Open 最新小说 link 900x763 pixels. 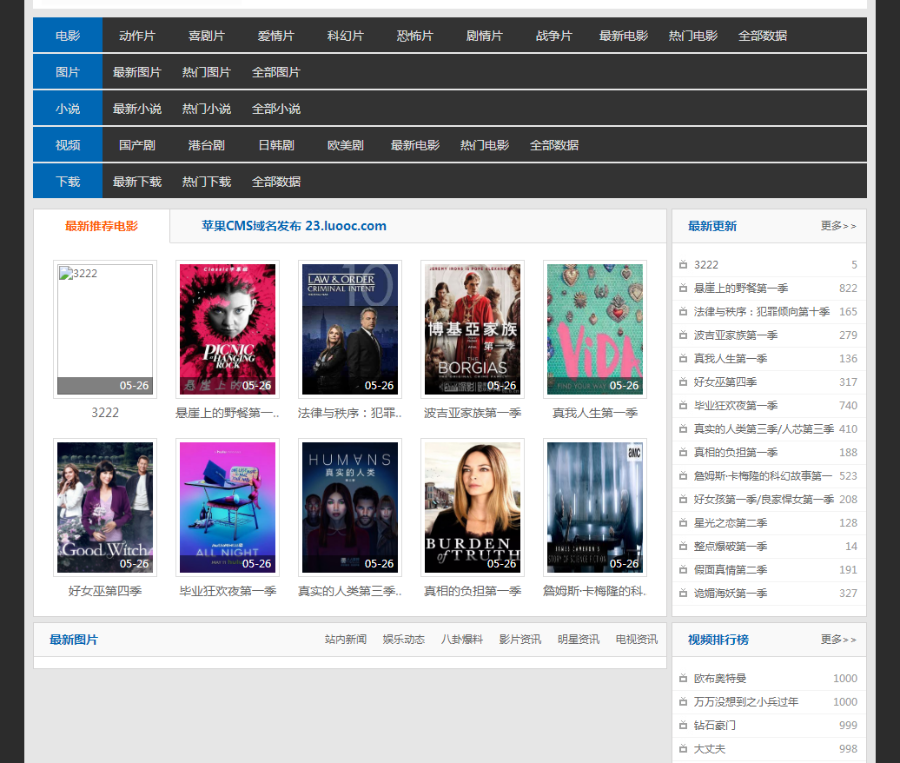tap(137, 109)
